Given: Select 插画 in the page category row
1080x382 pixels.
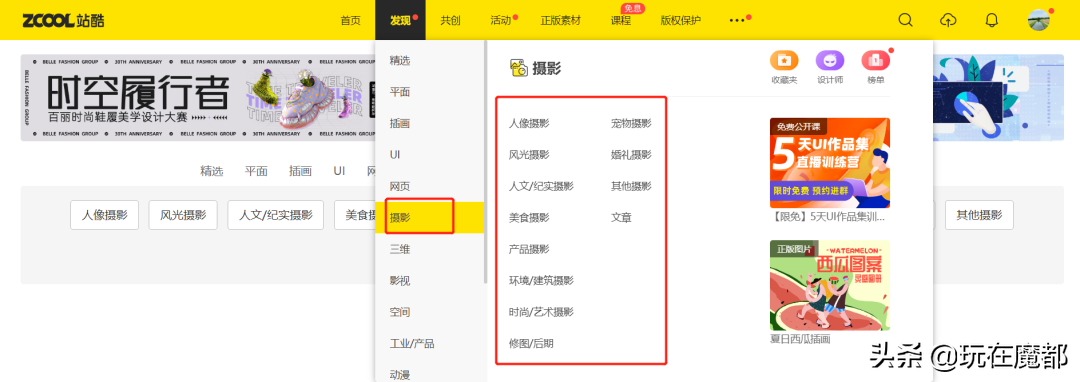Looking at the screenshot, I should click(300, 171).
